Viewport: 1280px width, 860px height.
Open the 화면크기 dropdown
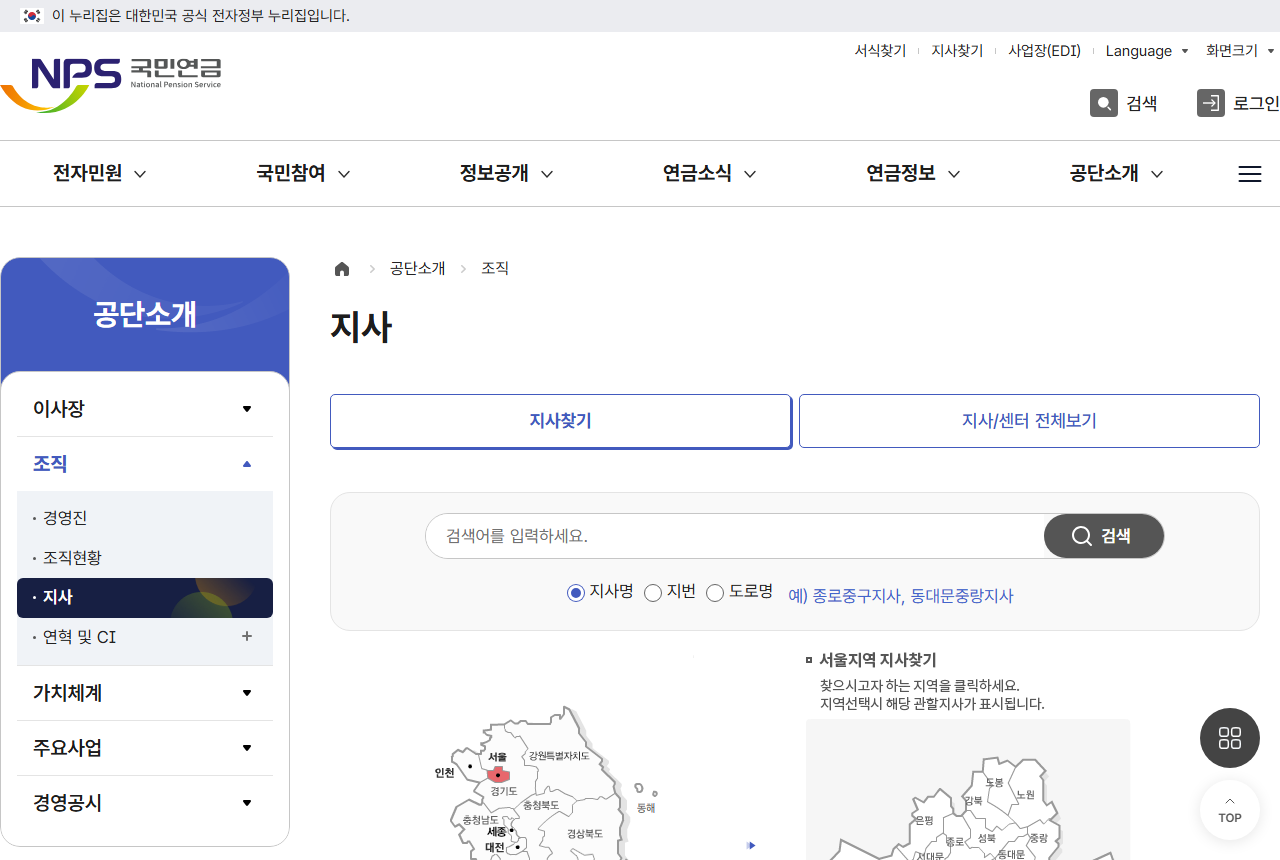[1240, 51]
